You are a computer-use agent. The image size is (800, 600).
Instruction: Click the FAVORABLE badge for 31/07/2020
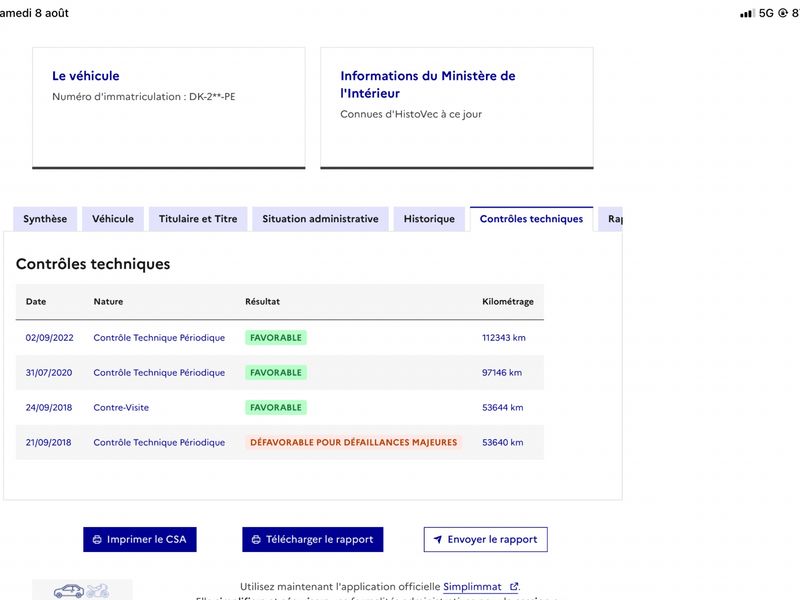[x=276, y=372]
